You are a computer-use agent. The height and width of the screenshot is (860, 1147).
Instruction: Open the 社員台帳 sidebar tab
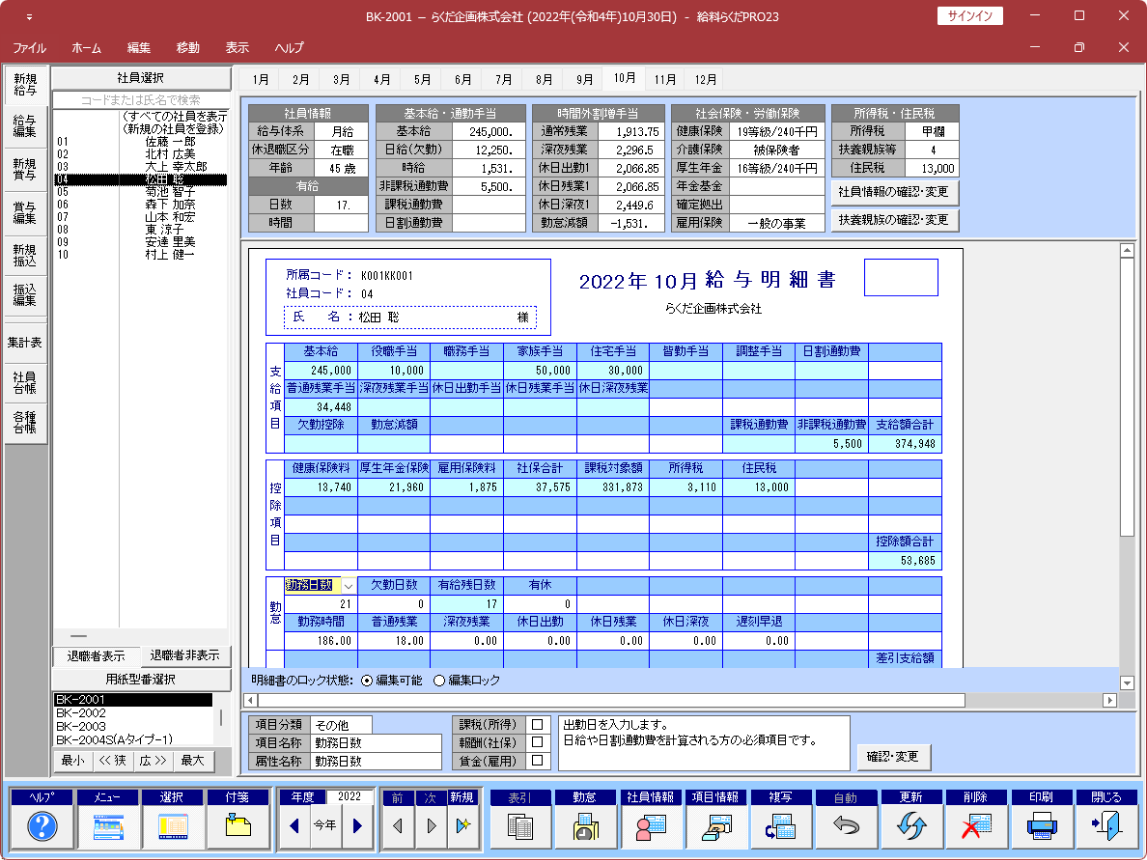point(25,382)
